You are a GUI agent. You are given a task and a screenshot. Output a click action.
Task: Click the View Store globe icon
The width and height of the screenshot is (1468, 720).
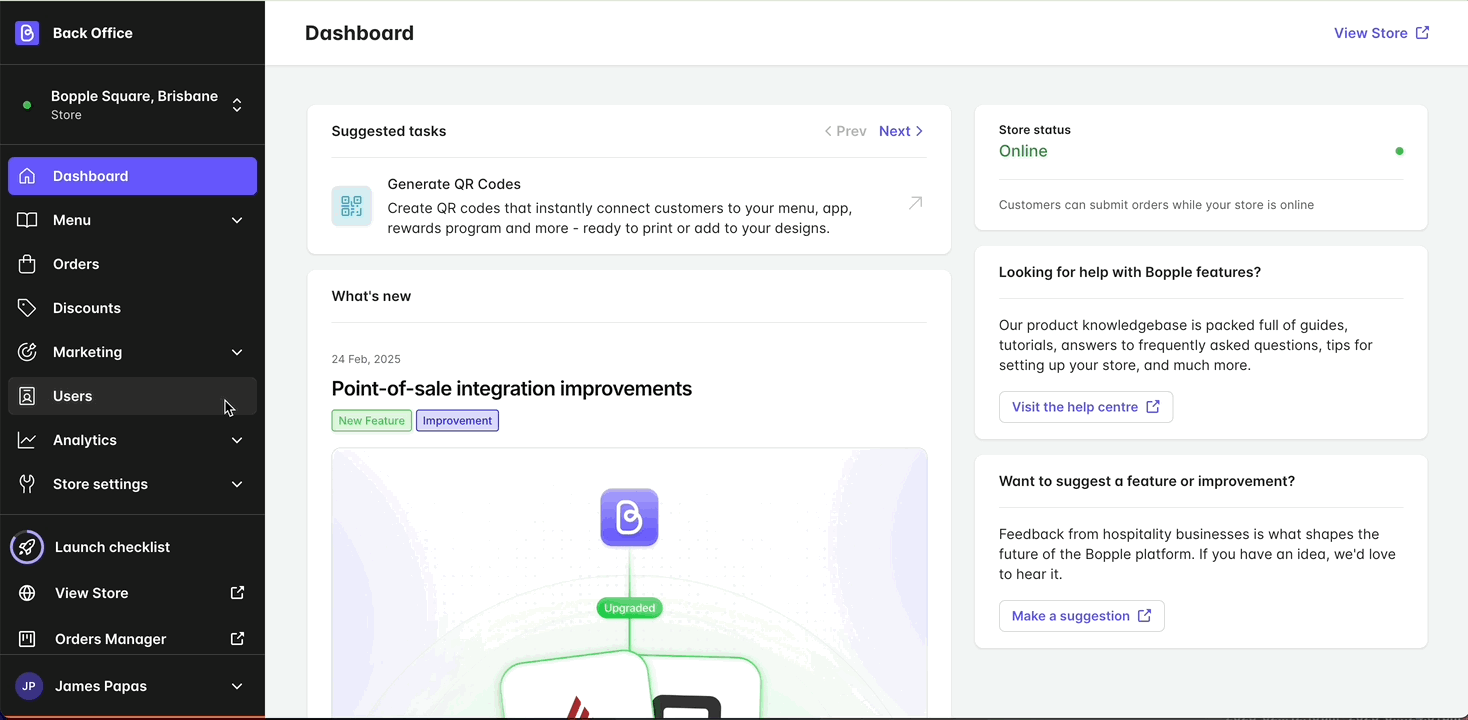point(28,592)
